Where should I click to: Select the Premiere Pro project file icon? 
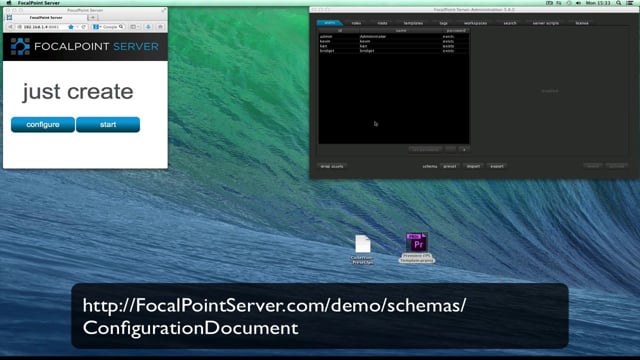(x=417, y=242)
